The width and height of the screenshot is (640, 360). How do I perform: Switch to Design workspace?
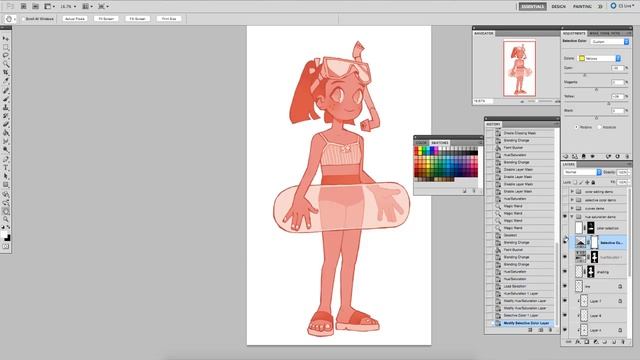558,7
